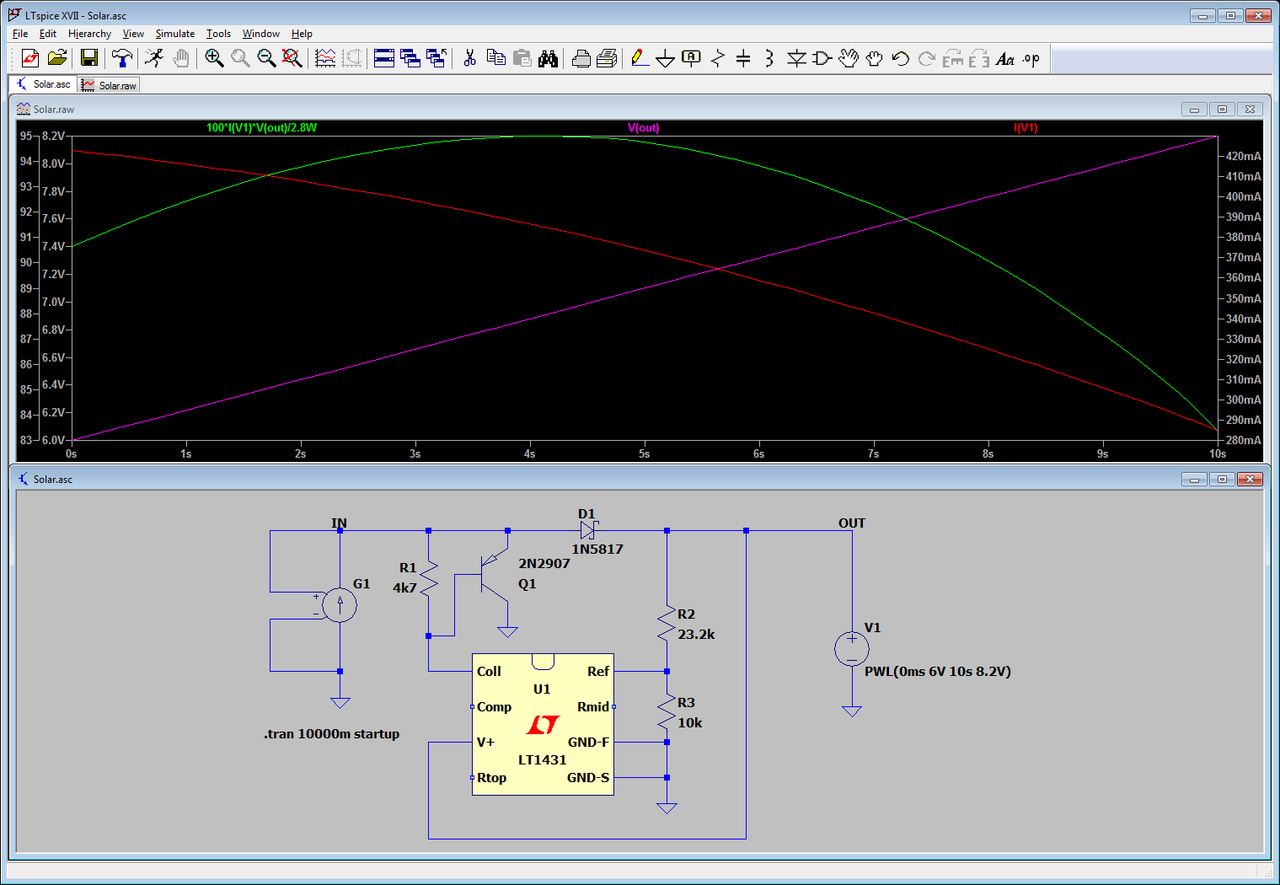The height and width of the screenshot is (885, 1280).
Task: Click the pick visible traces icon
Action: coord(325,58)
